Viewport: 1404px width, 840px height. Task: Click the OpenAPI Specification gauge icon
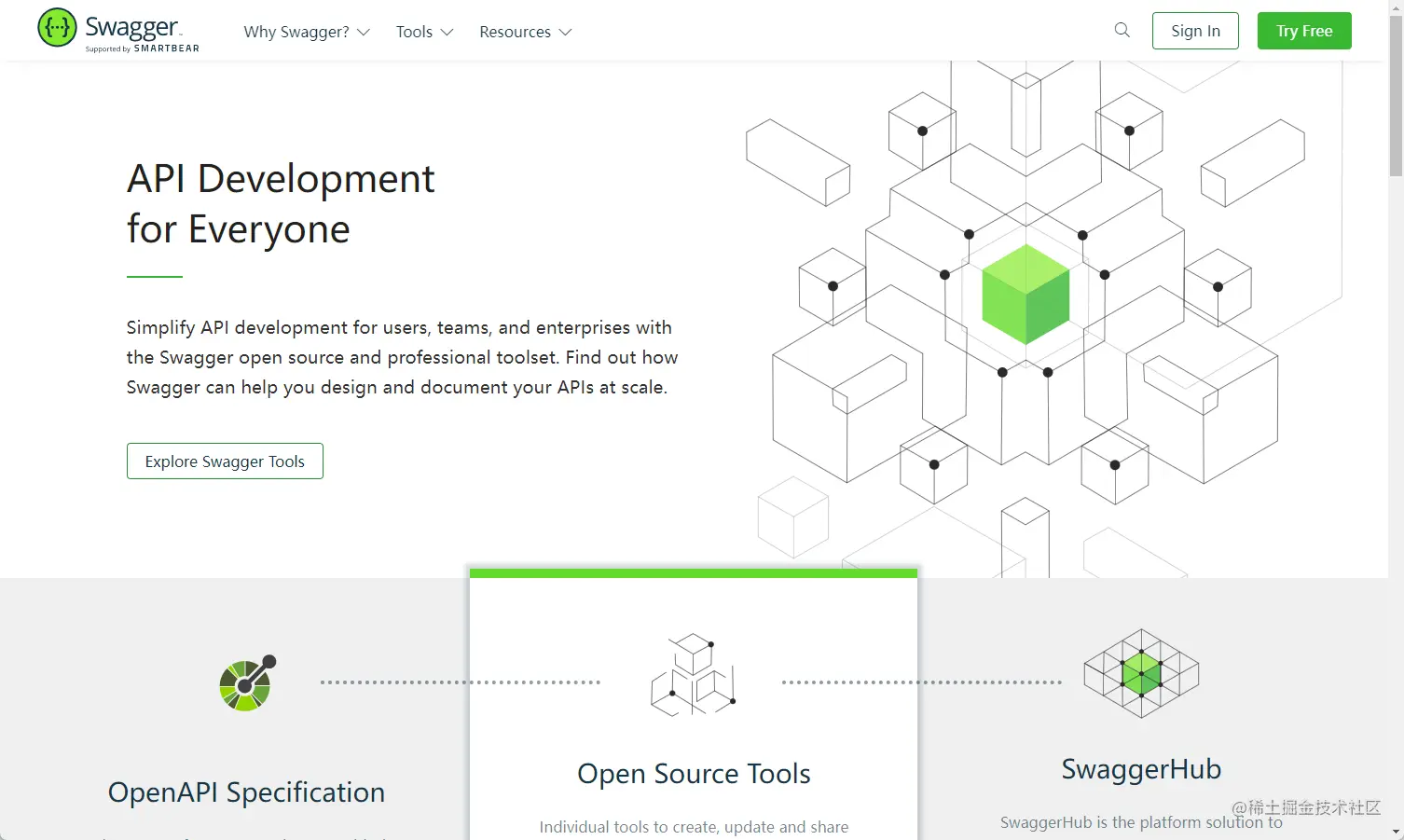[247, 682]
